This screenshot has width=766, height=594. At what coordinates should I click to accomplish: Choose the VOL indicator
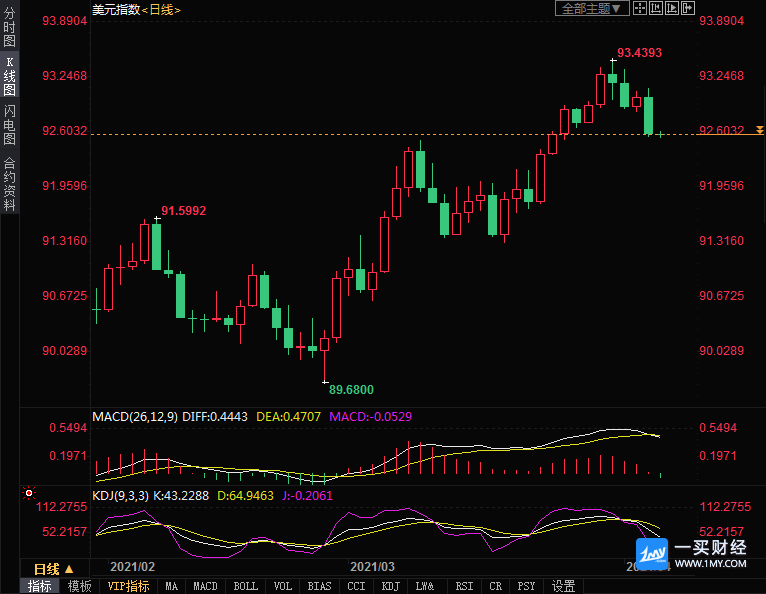(x=282, y=586)
